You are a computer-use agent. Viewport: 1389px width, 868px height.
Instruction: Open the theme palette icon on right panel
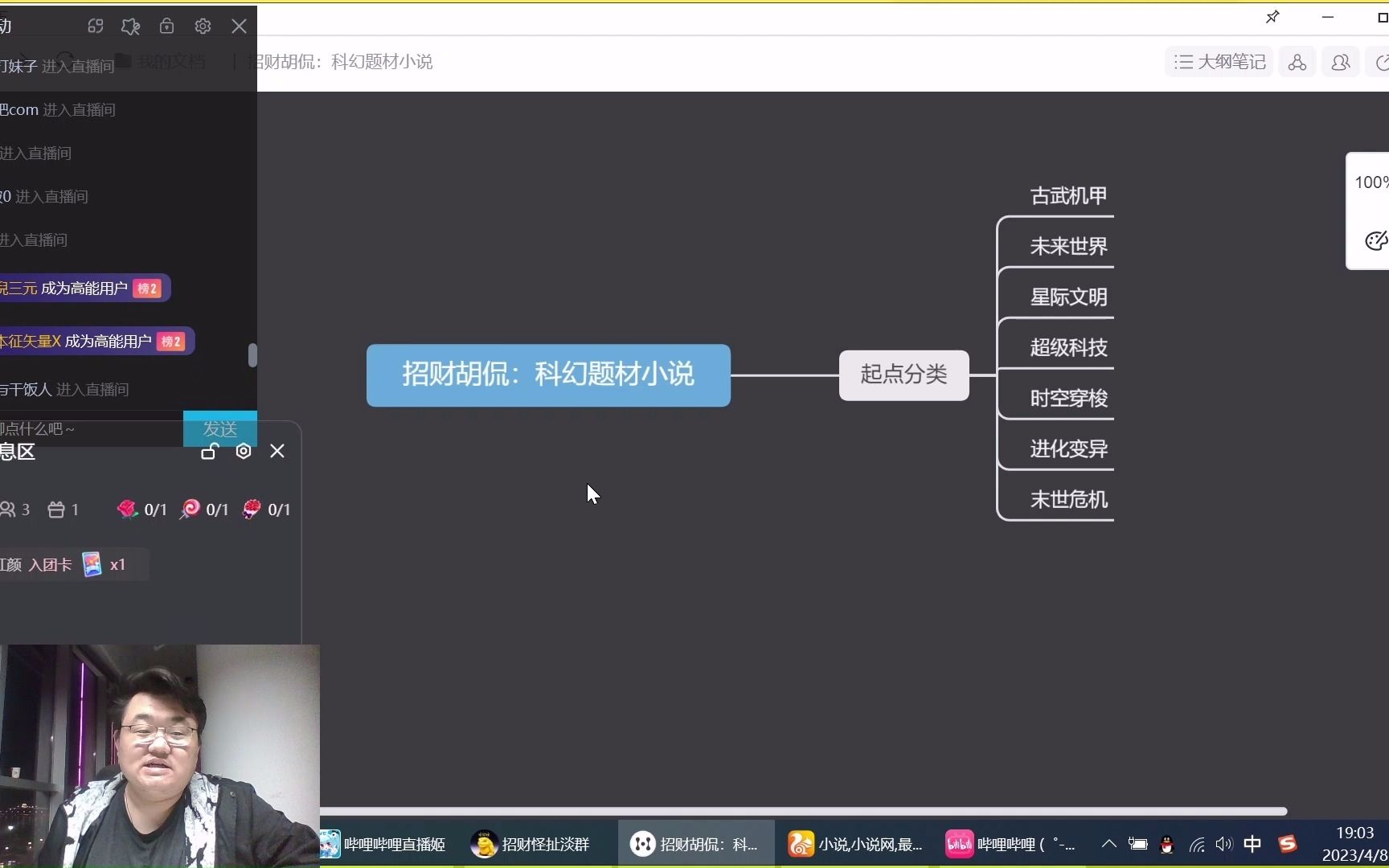pos(1376,240)
